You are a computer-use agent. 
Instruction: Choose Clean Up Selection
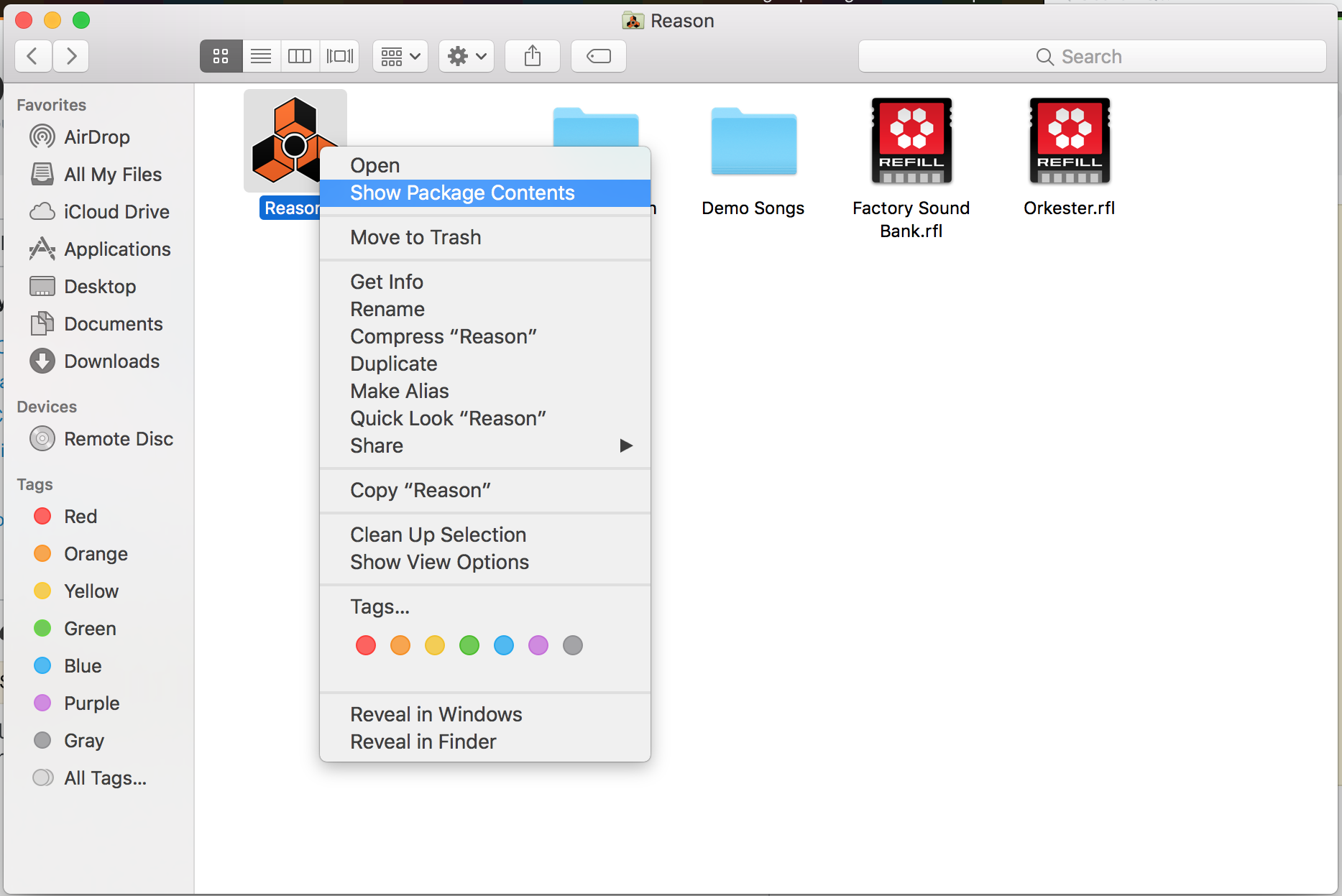click(485, 535)
